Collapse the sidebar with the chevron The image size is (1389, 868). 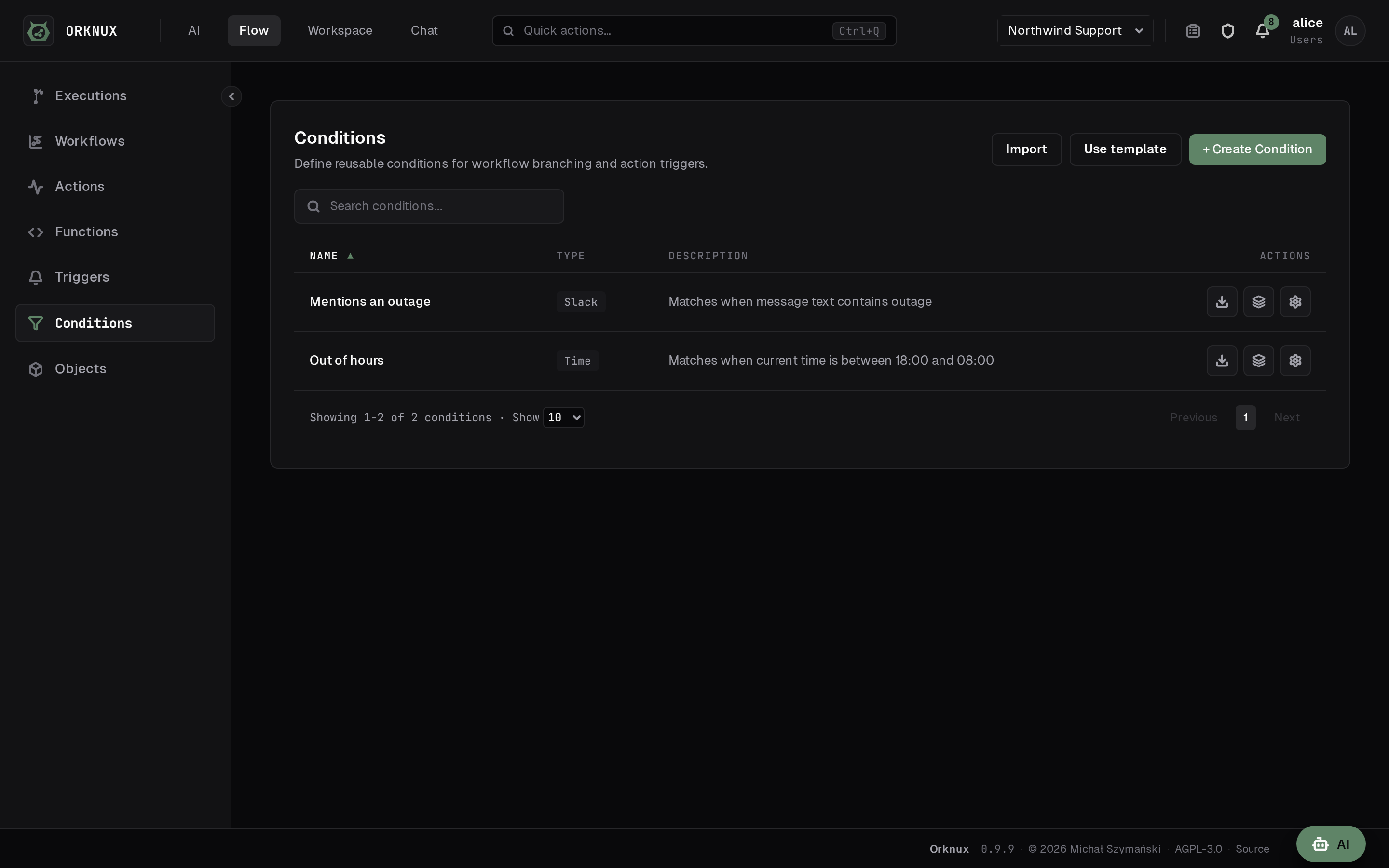pyautogui.click(x=231, y=96)
